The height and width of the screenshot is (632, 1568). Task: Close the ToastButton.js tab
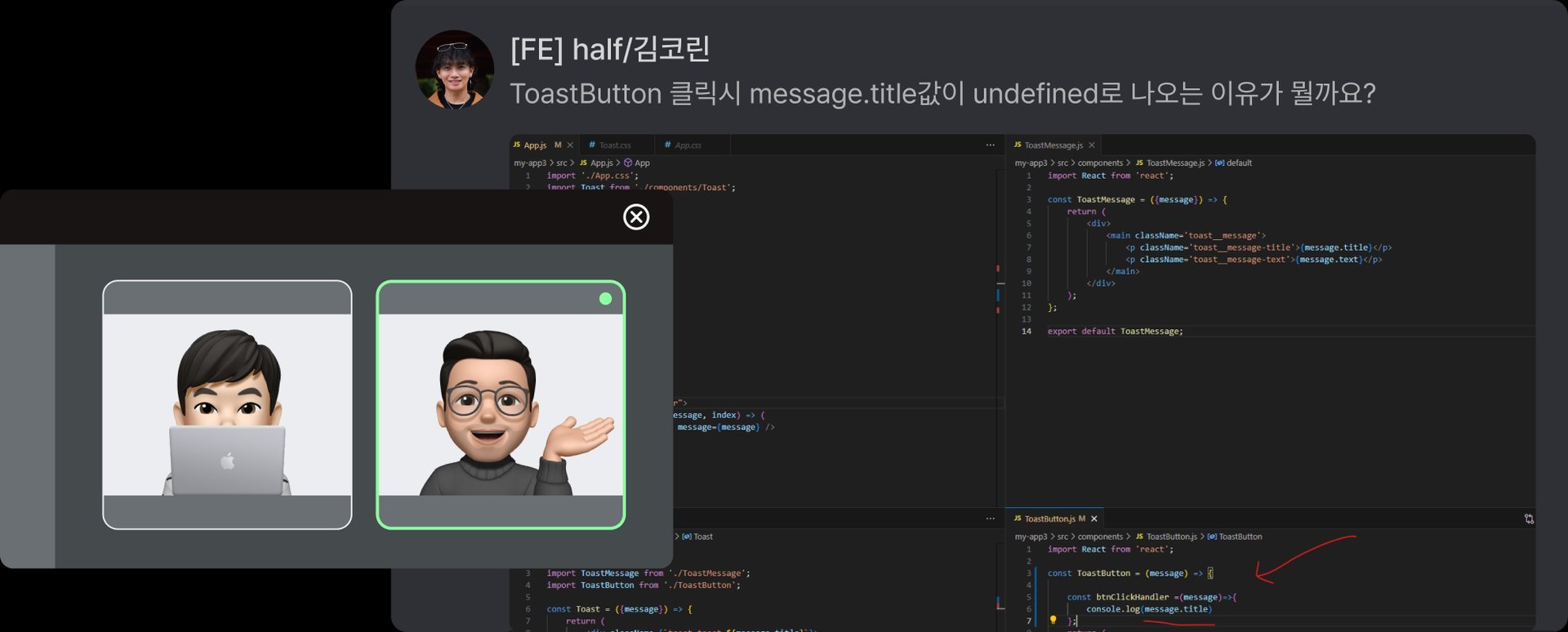(x=1094, y=519)
